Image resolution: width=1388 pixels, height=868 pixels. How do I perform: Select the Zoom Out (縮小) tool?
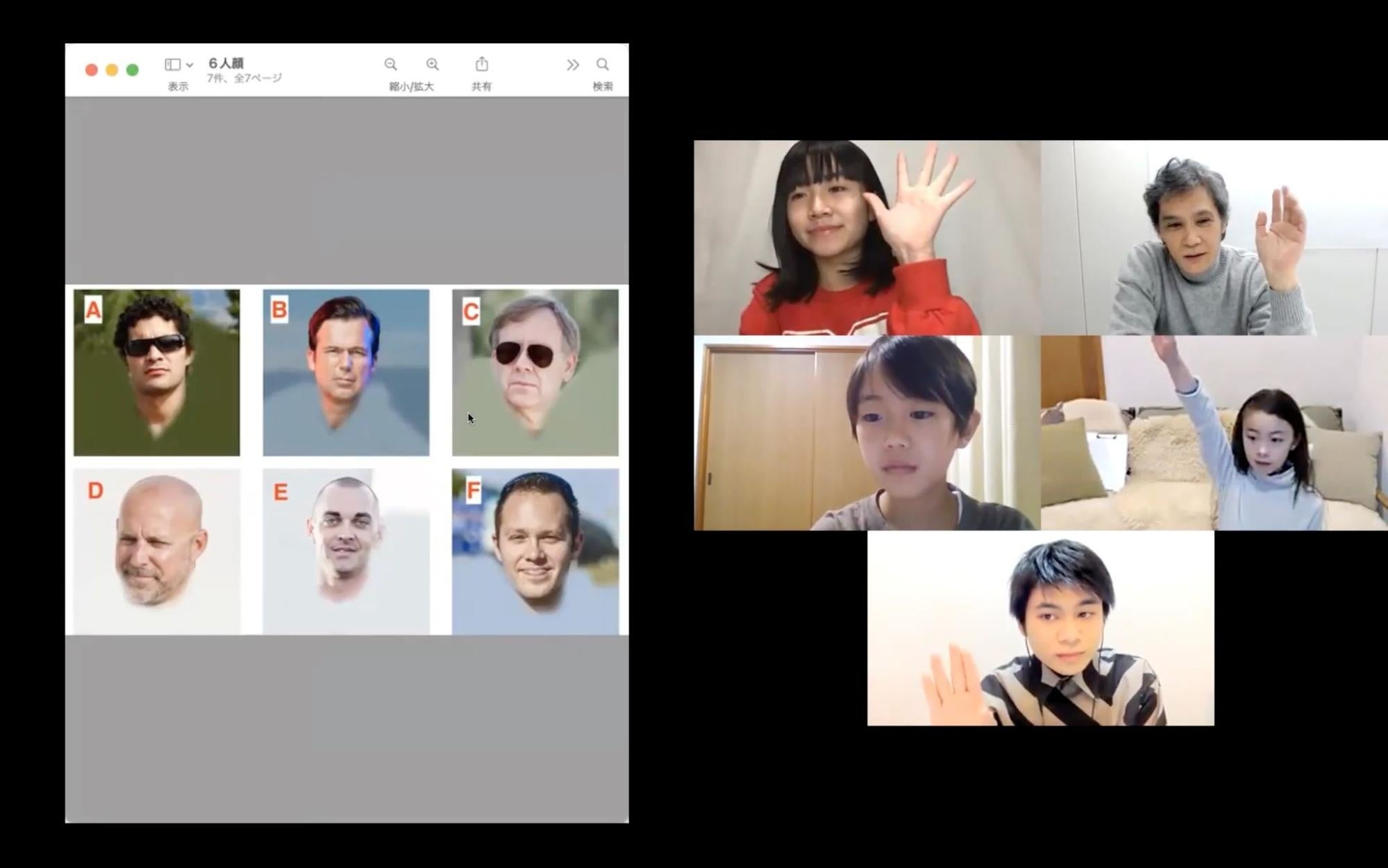pos(391,65)
